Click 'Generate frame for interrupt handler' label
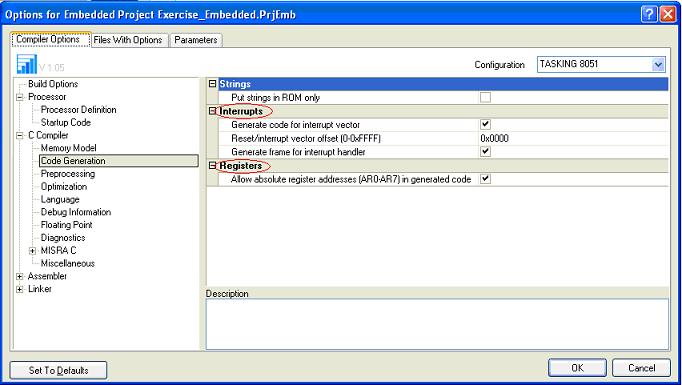The image size is (682, 385). coord(298,152)
